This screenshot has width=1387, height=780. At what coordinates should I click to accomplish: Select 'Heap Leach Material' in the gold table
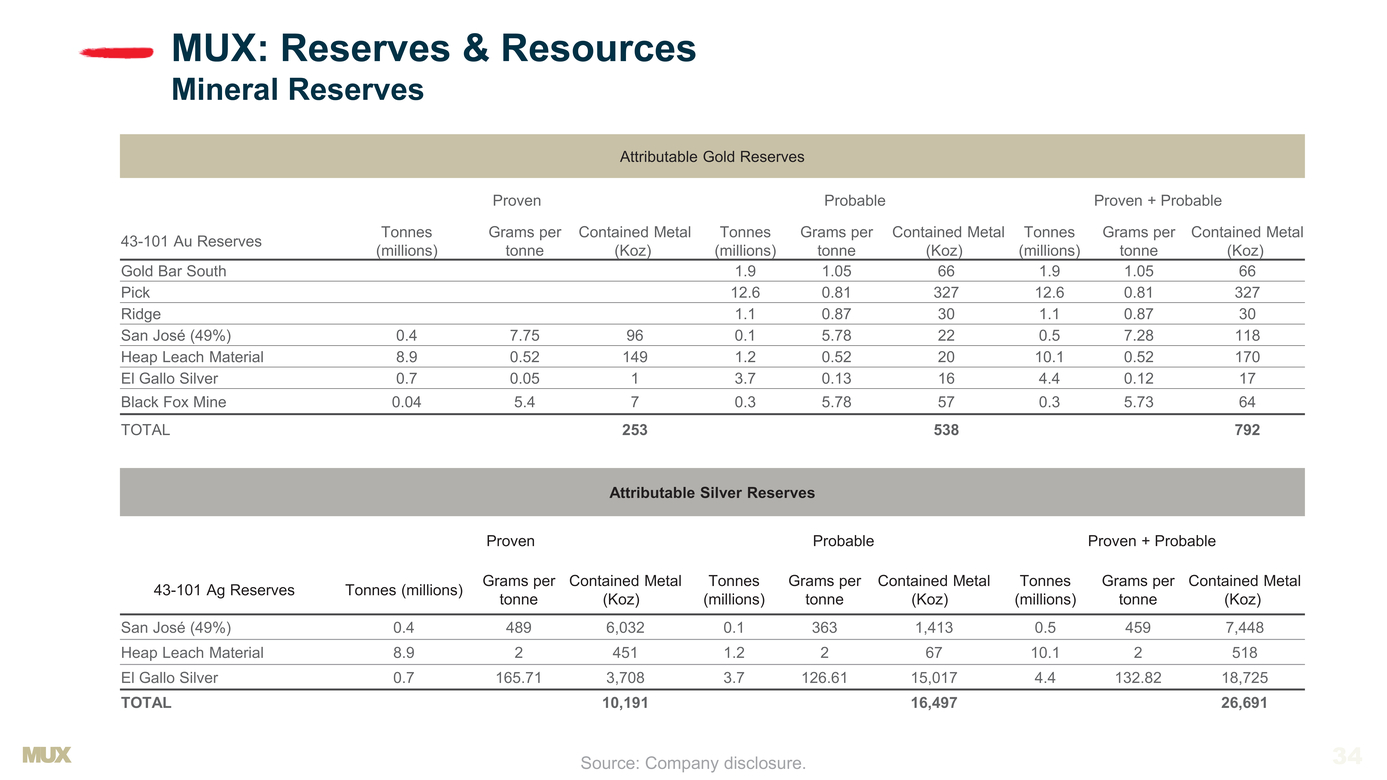[192, 357]
